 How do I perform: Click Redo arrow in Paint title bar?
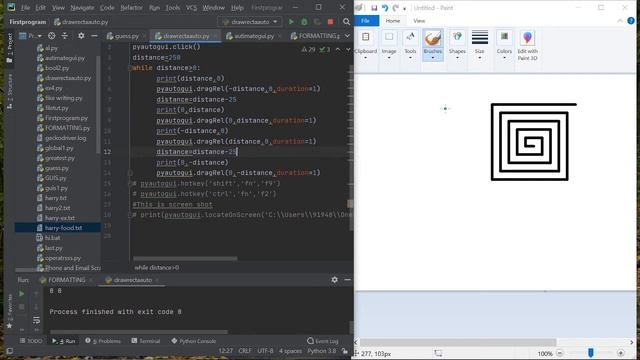pos(395,8)
